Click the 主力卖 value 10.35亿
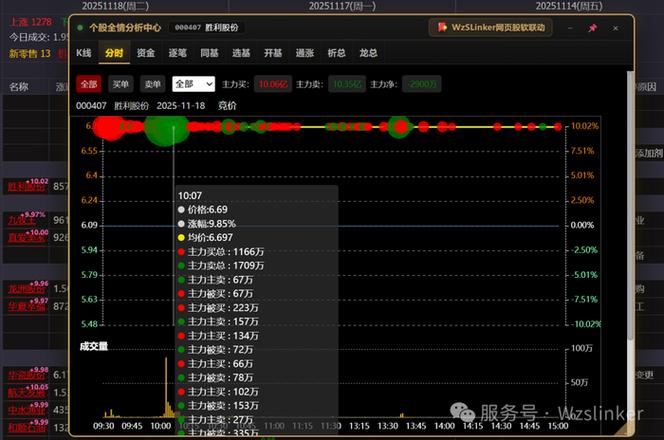 [347, 84]
